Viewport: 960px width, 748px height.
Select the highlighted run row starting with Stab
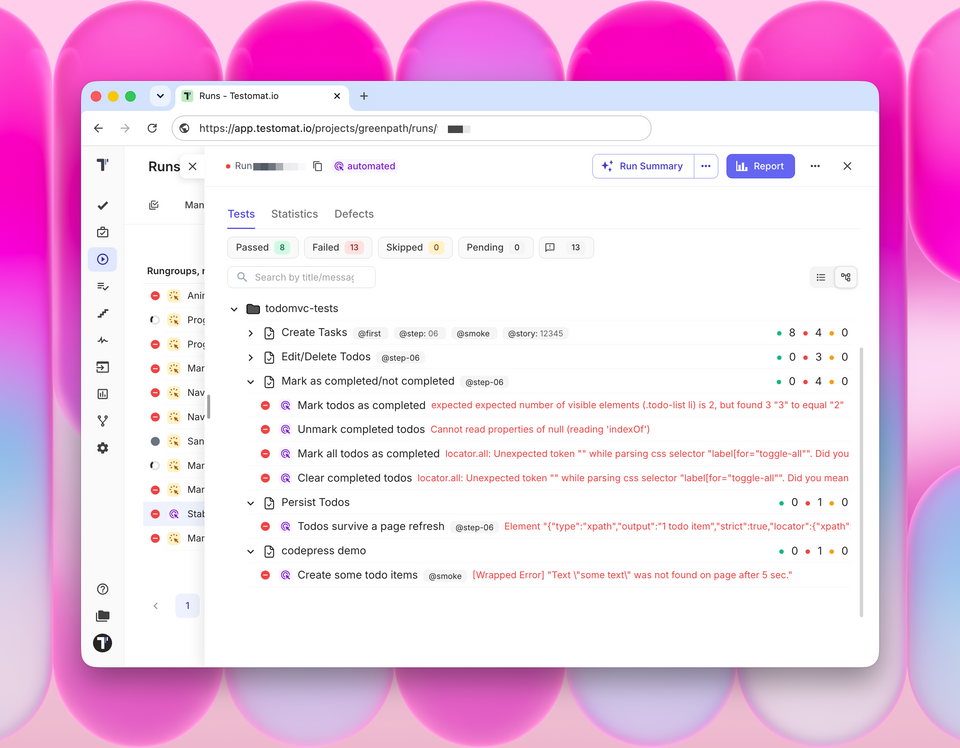point(174,514)
